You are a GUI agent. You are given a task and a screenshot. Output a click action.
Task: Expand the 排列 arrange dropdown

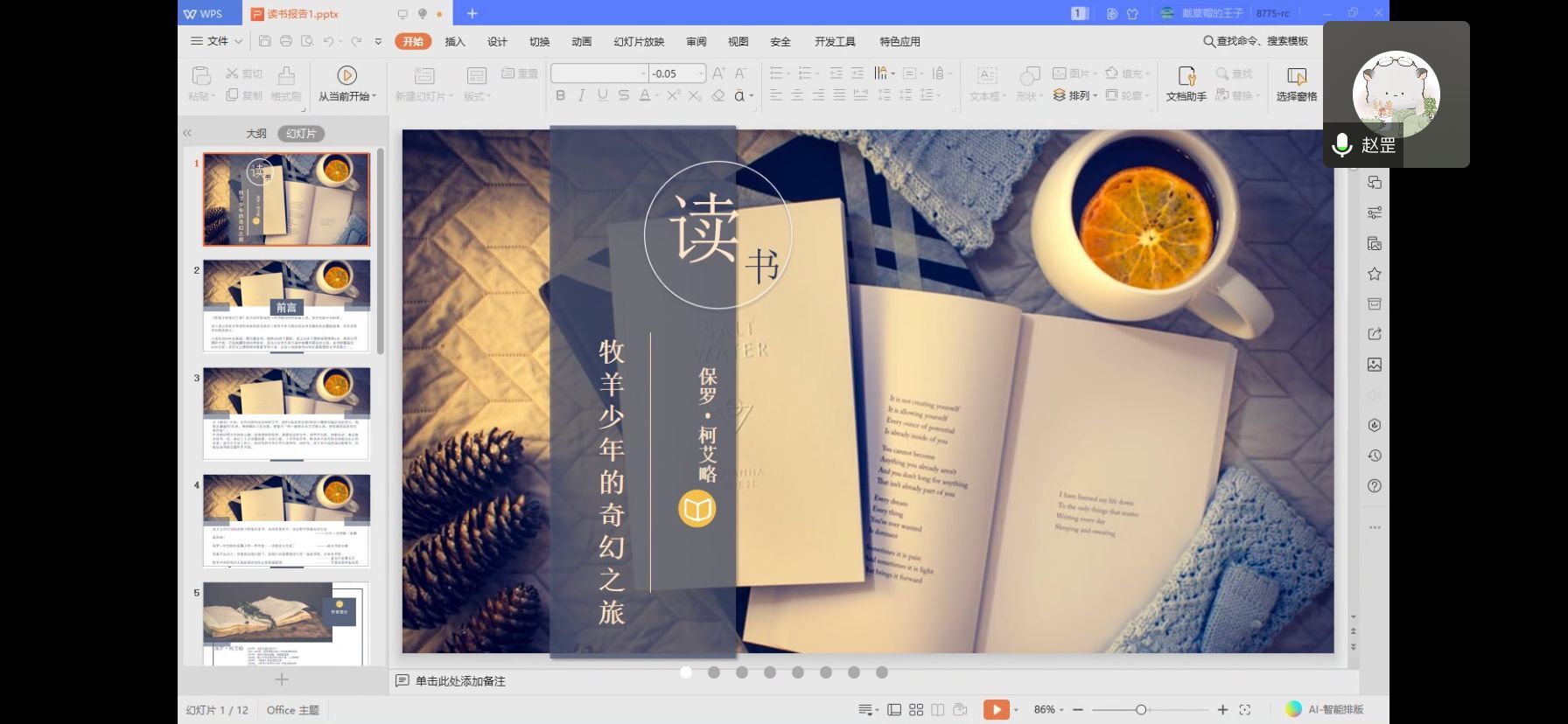point(1077,96)
